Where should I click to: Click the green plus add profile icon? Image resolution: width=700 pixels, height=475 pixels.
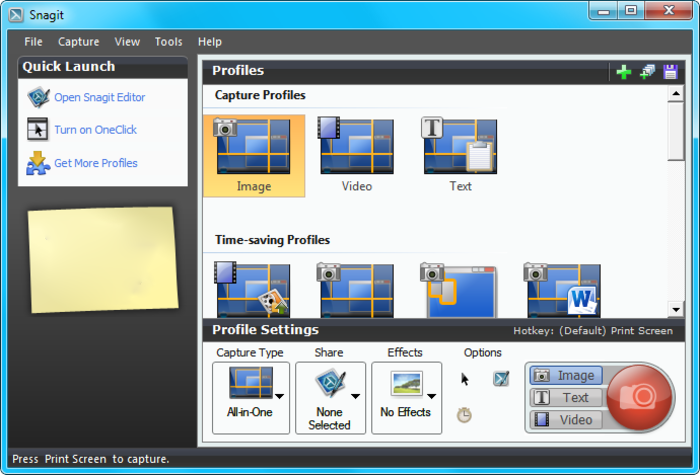tap(624, 71)
